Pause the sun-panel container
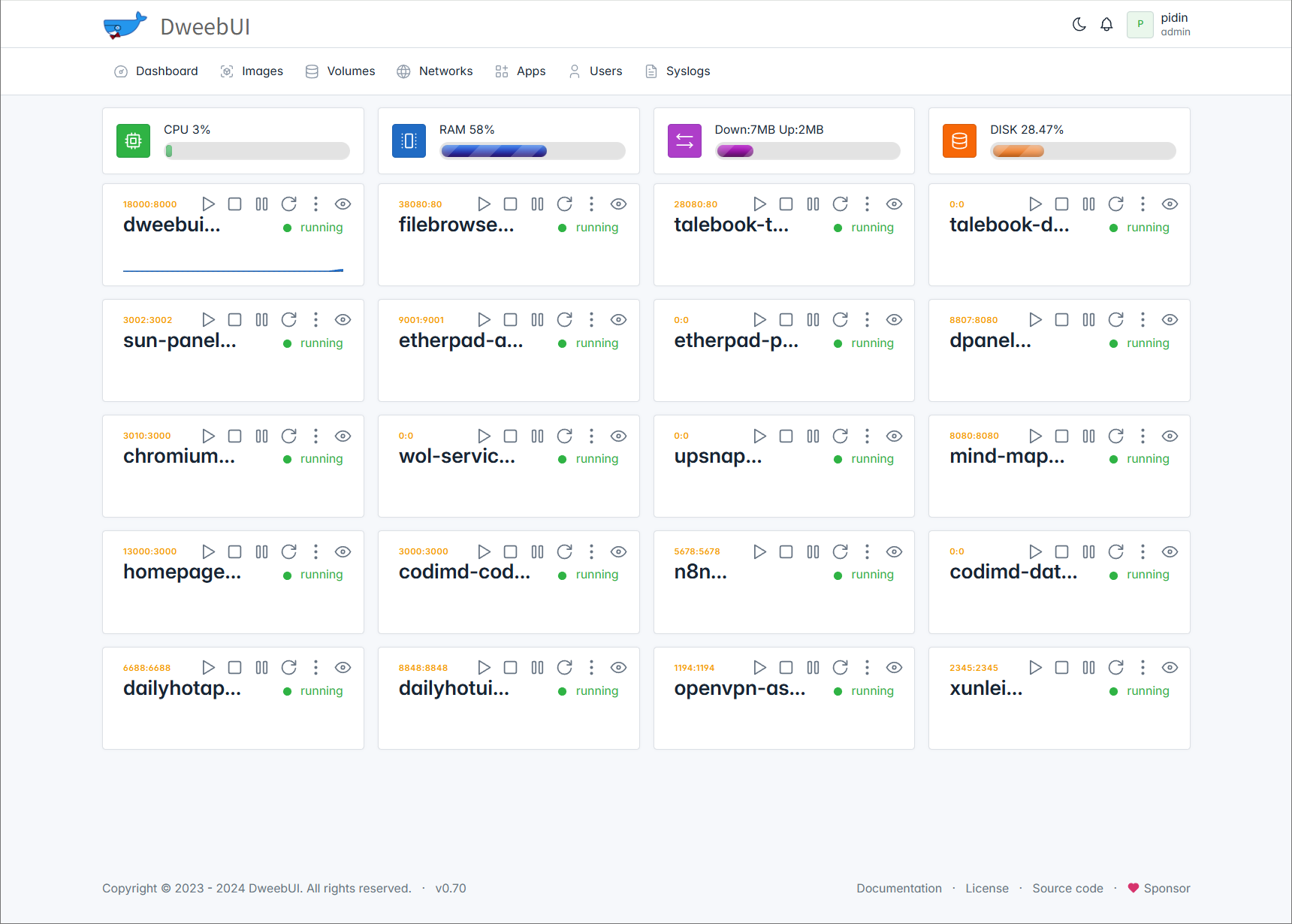Image resolution: width=1292 pixels, height=924 pixels. (x=261, y=320)
